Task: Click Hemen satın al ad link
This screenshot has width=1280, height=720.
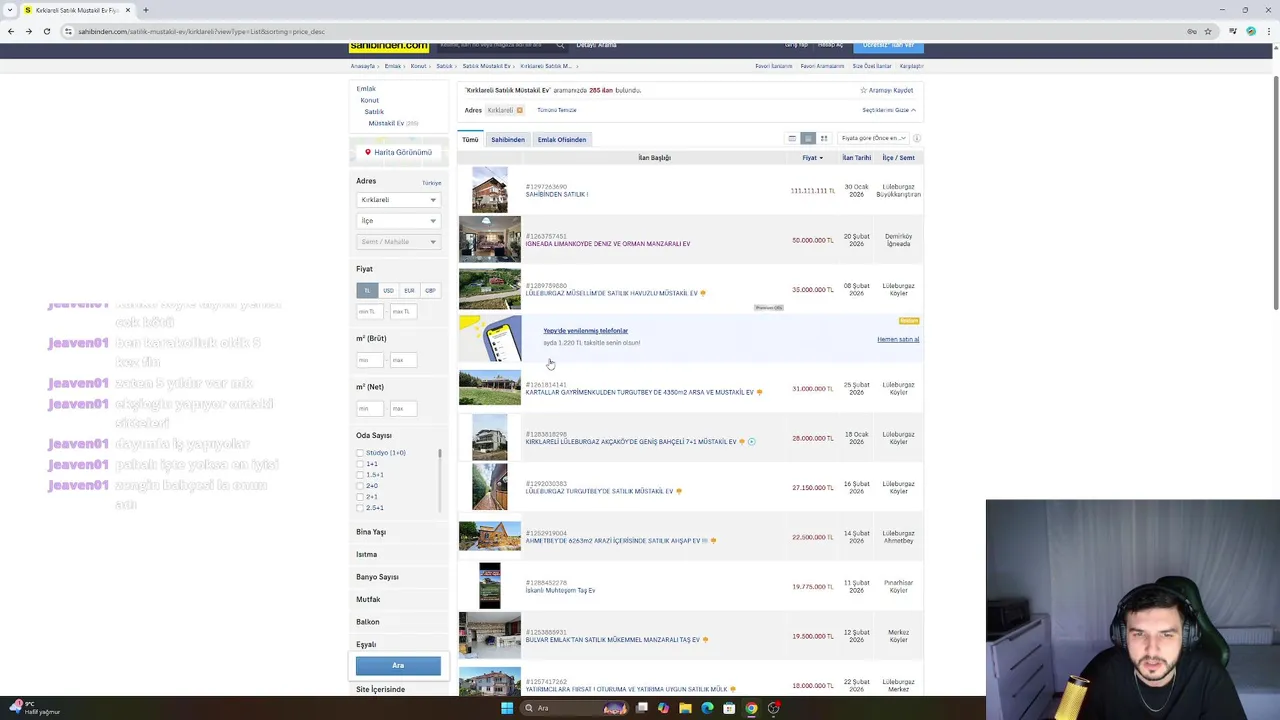Action: pos(898,340)
